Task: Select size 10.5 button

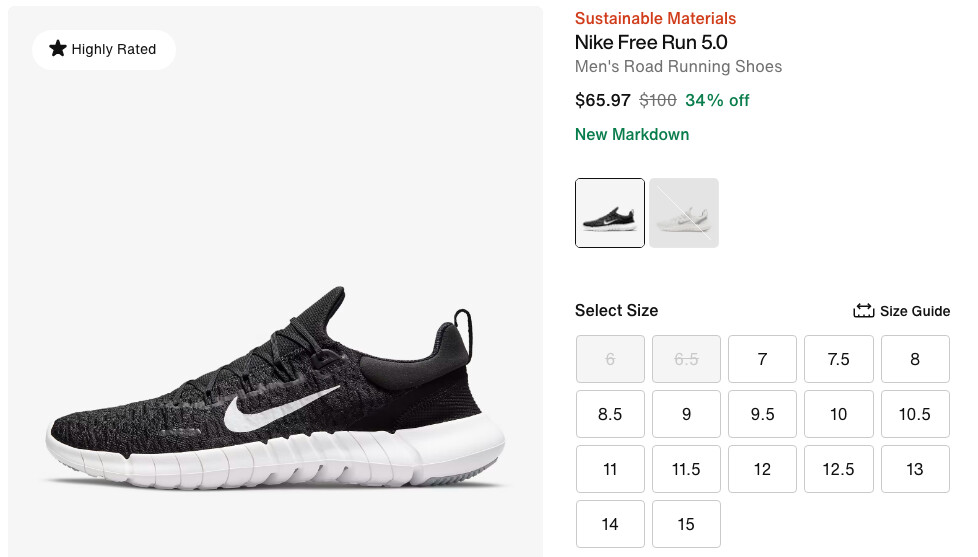Action: pos(914,414)
